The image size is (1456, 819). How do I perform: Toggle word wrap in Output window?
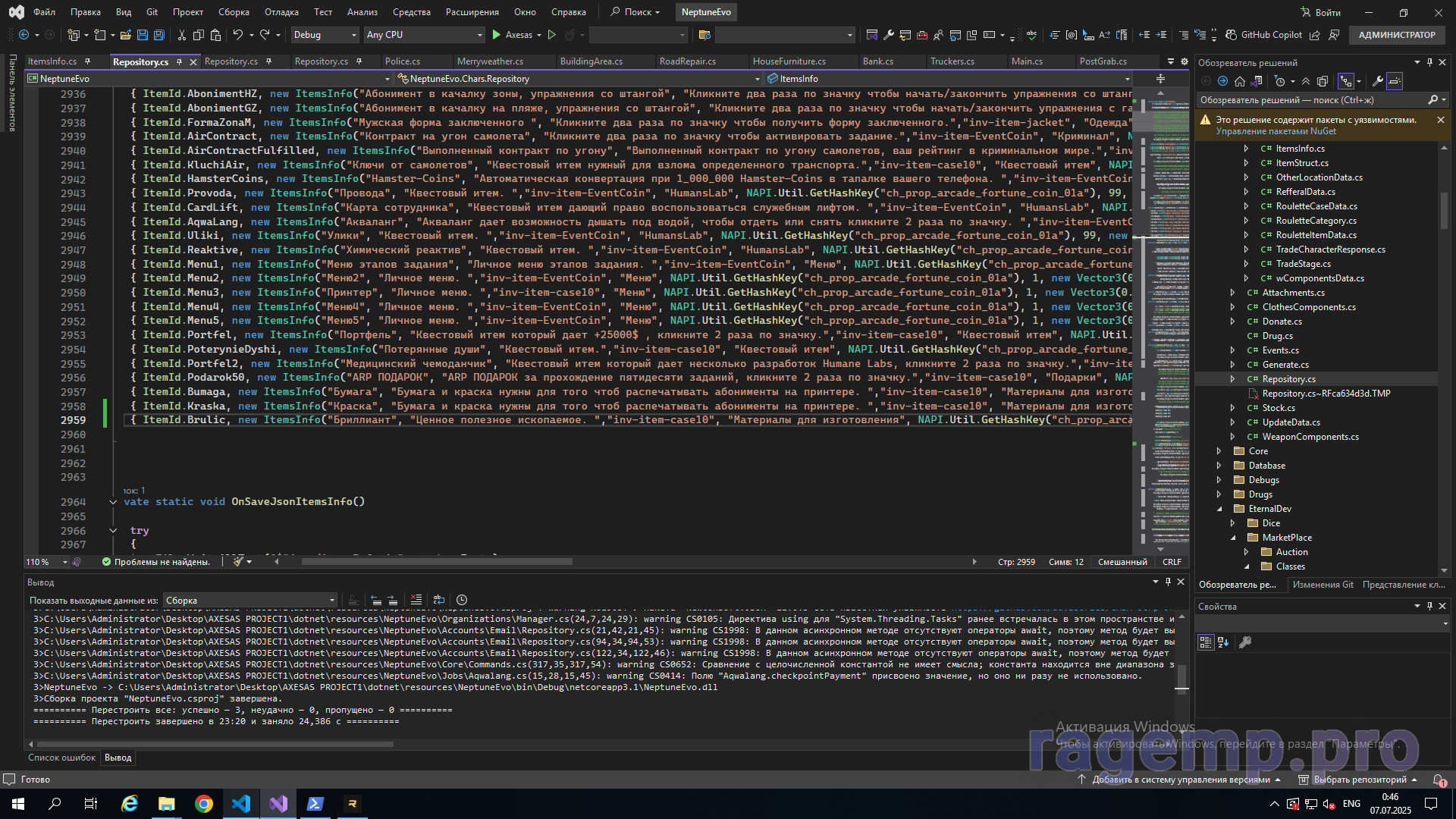tap(439, 600)
